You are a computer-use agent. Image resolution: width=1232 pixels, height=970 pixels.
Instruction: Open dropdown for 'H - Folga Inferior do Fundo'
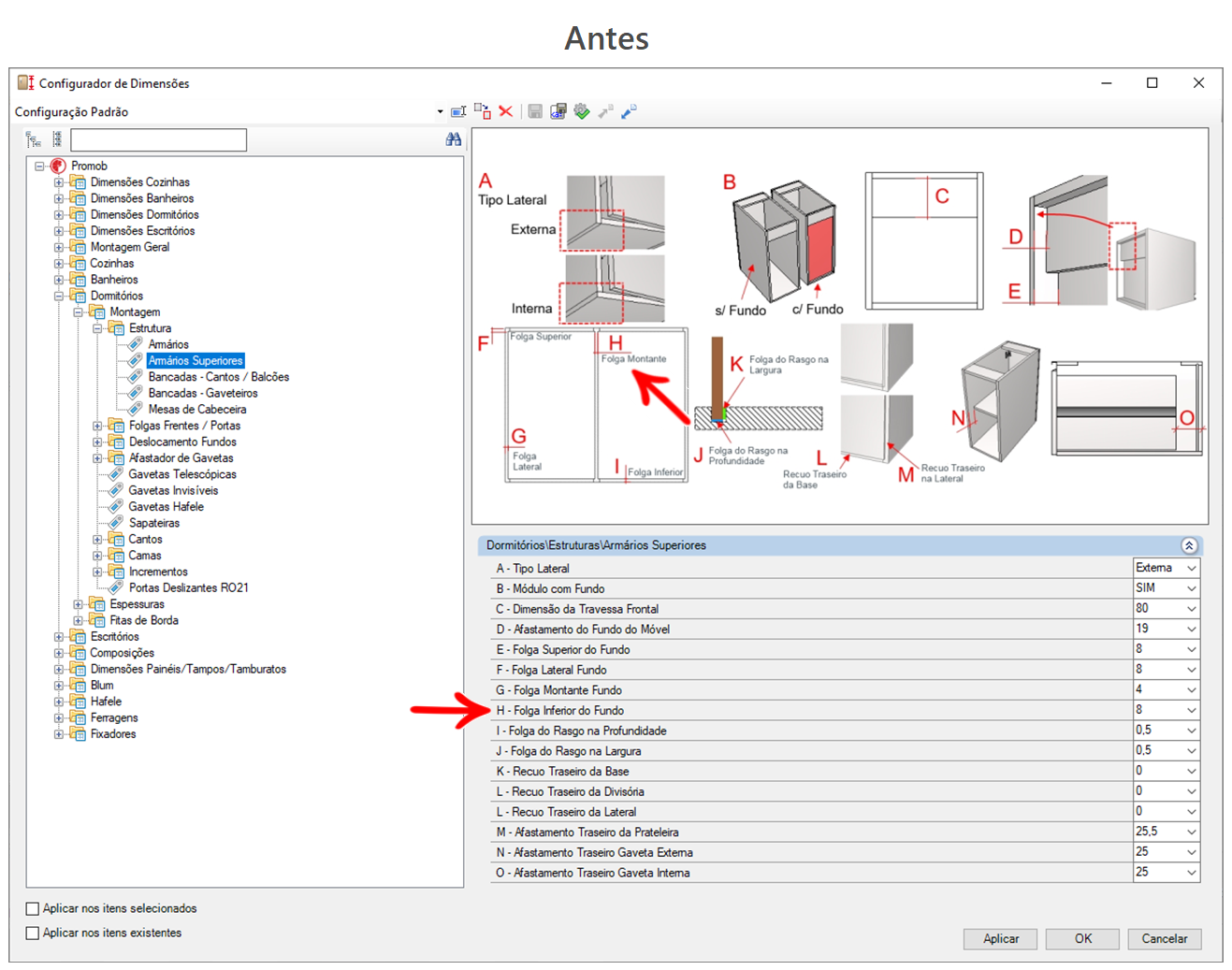[x=1191, y=710]
